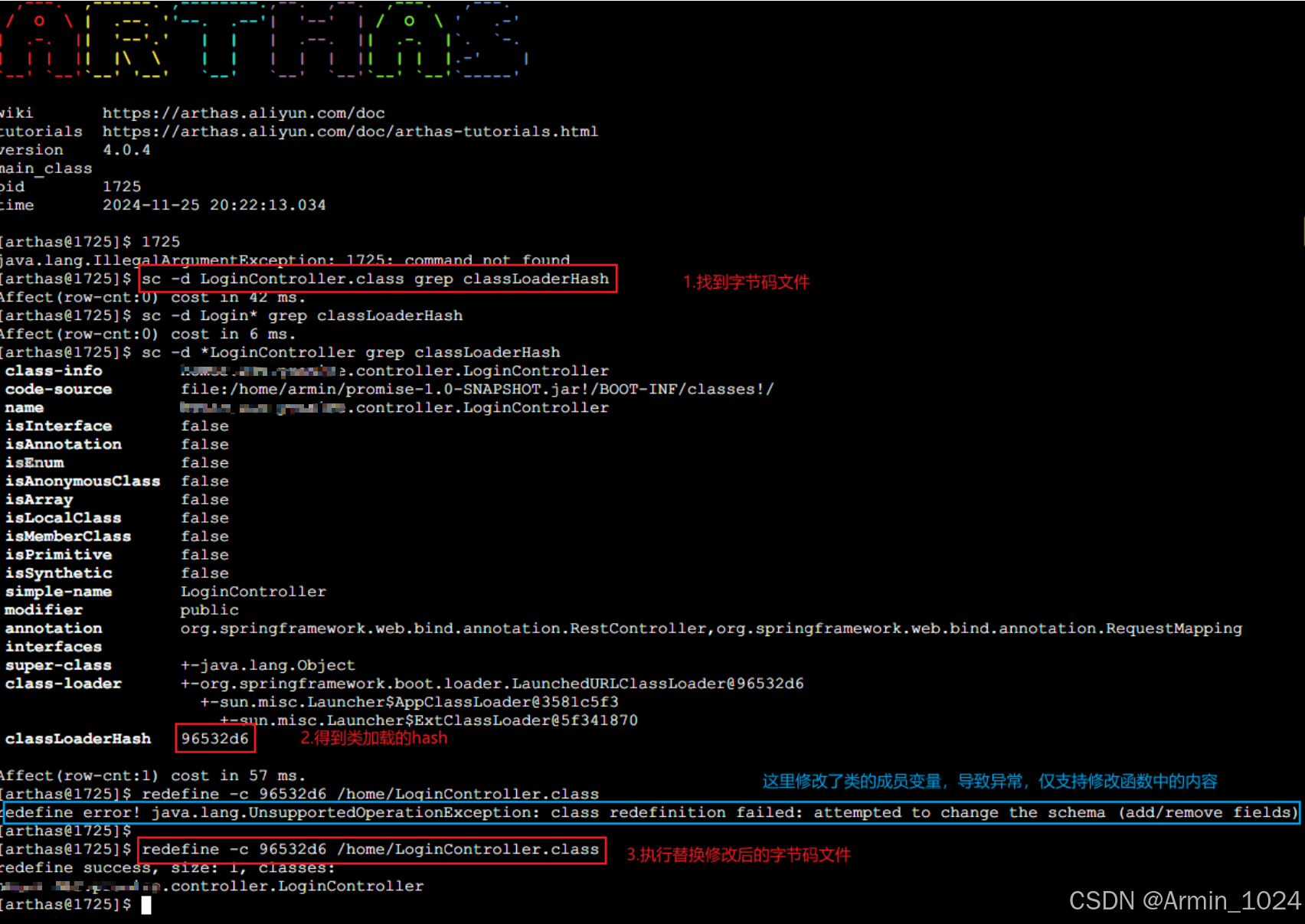The height and width of the screenshot is (924, 1305).
Task: Click the terminal cursor at the last prompt
Action: [x=146, y=905]
